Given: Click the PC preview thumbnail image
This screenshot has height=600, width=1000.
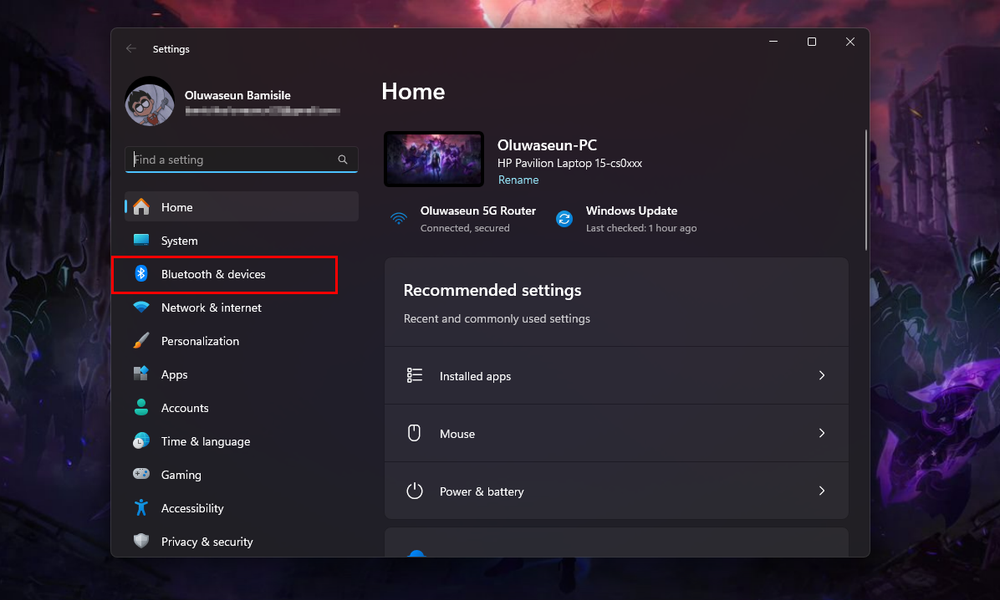Looking at the screenshot, I should coord(433,158).
